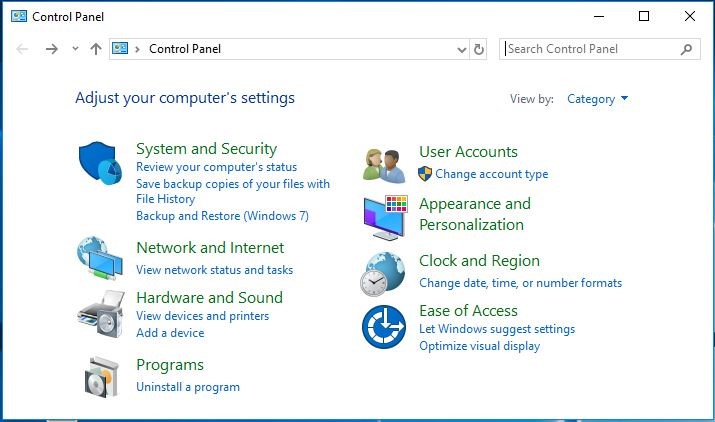Screen dimensions: 715x422
Task: Select View network status and tasks
Action: tap(214, 270)
